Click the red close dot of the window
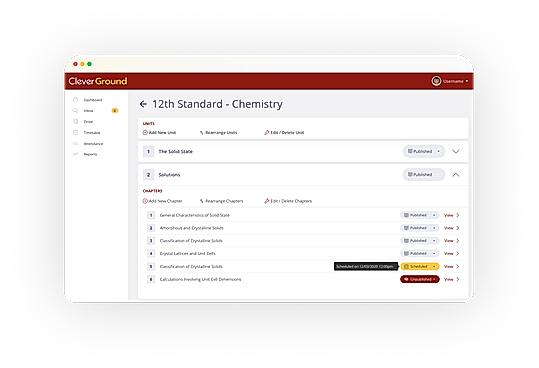The height and width of the screenshot is (368, 539). point(75,64)
